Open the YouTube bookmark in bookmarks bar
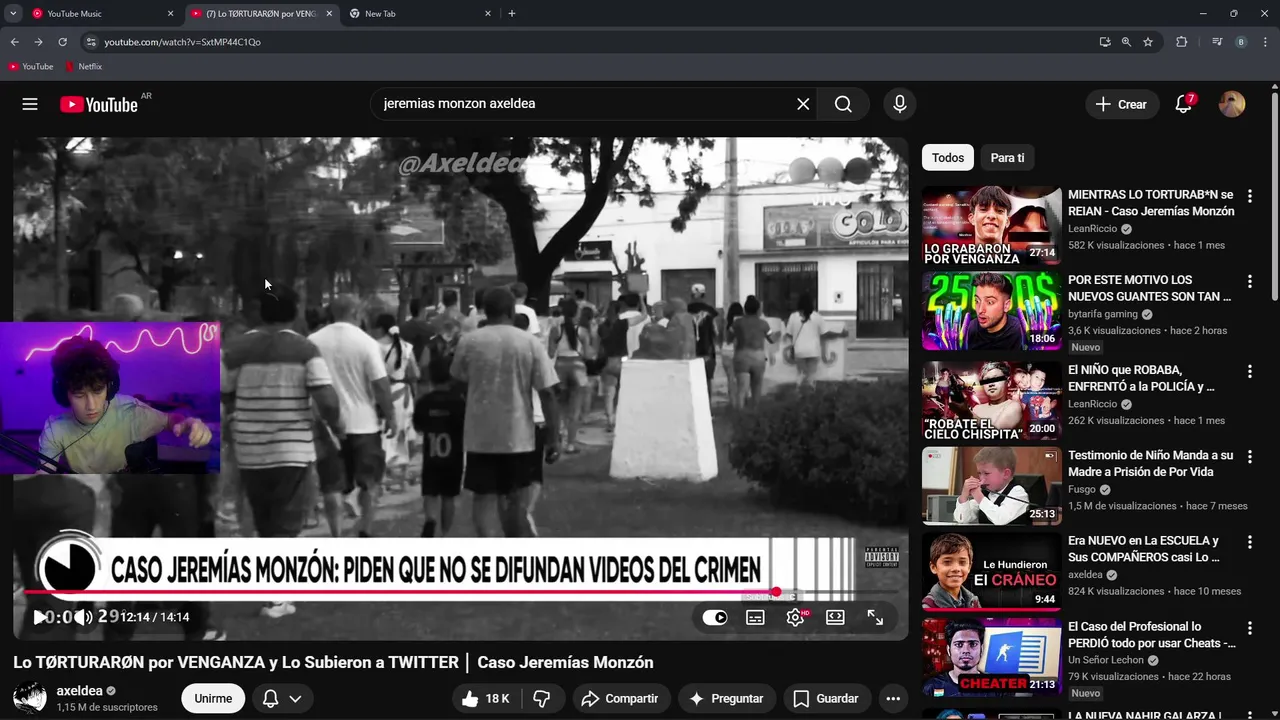Screen dimensions: 1280x720 point(31,67)
